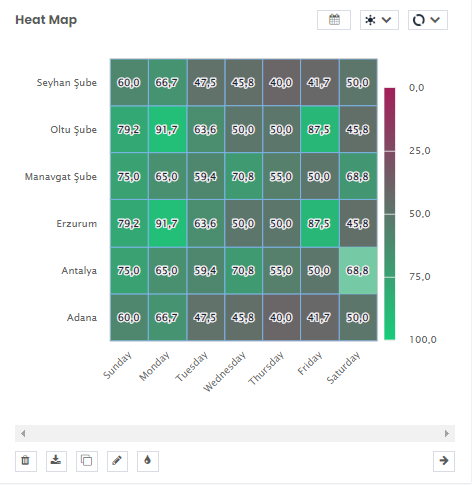Click the legend value 0,0
472x485 pixels.
pos(417,88)
